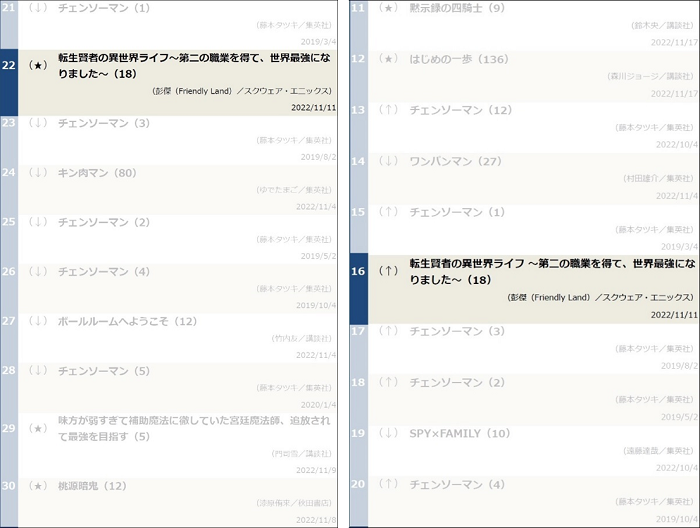Open the 味方が弱すぎて補助魔法に徹していた宮廷魔法師 title
The width and height of the screenshot is (700, 528).
click(x=194, y=428)
